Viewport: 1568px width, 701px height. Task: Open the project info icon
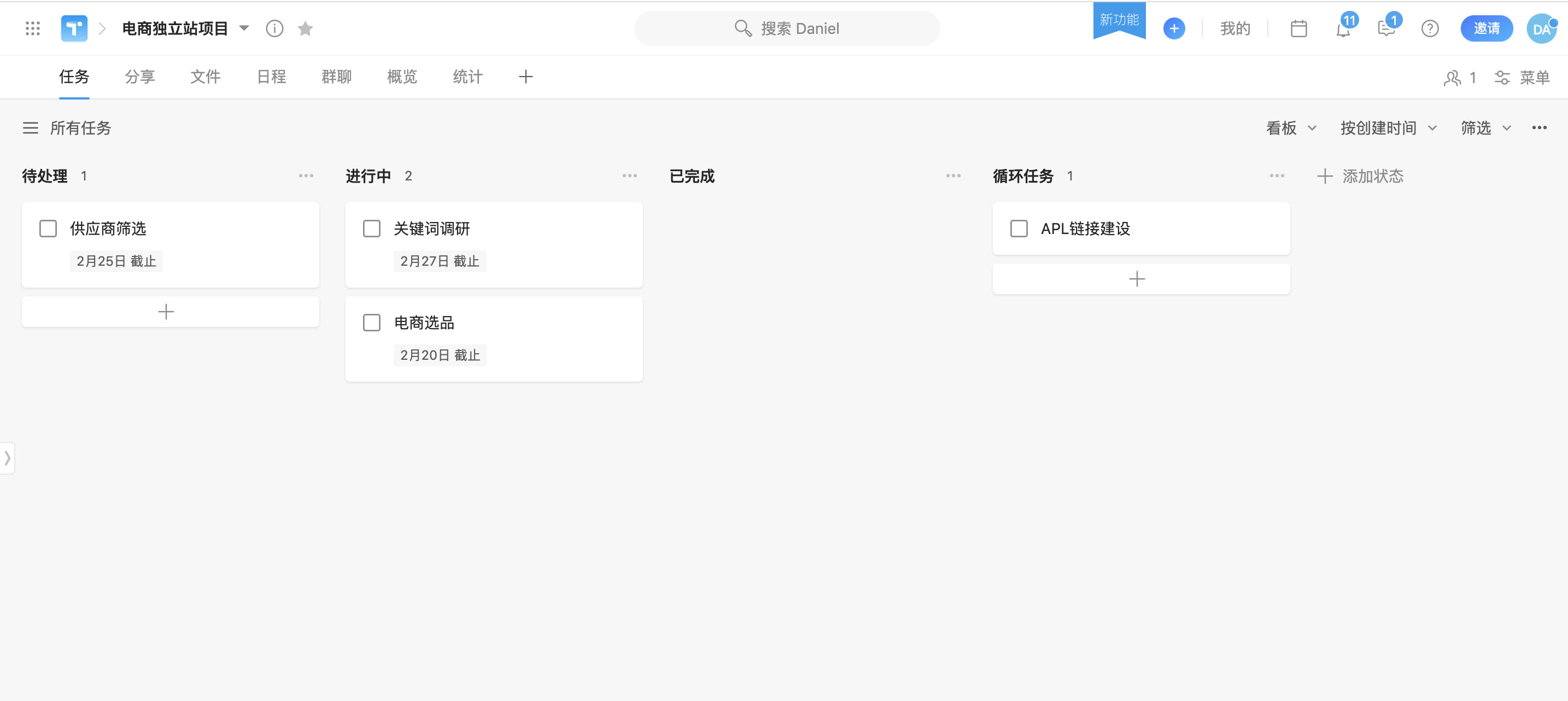click(x=274, y=28)
